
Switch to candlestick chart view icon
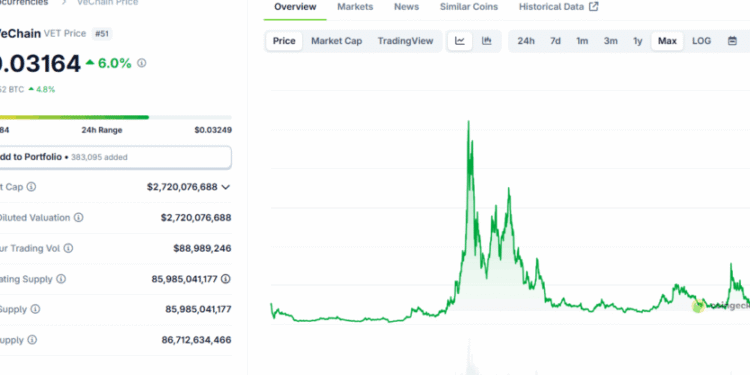(x=486, y=41)
